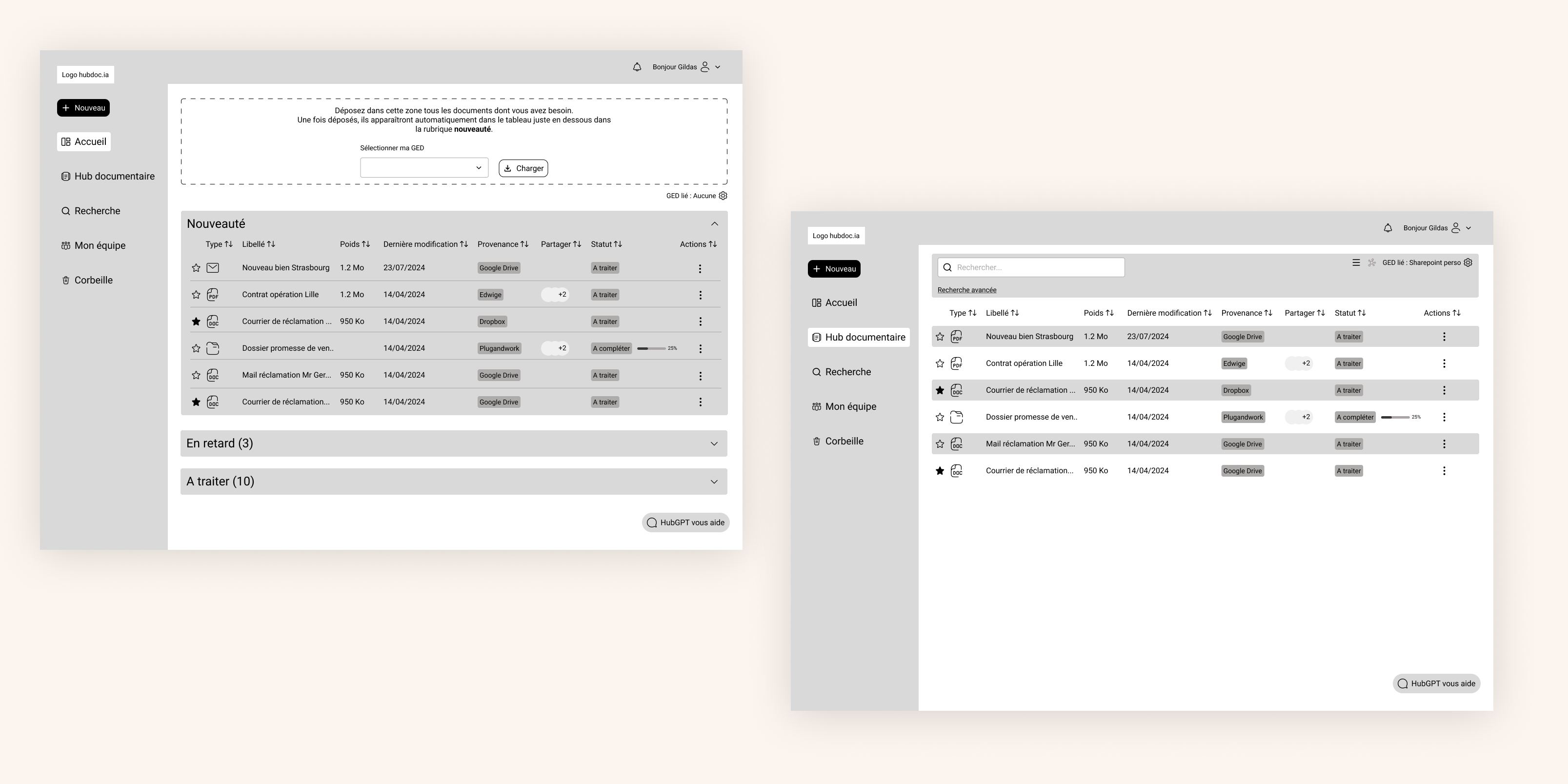Viewport: 1568px width, 784px height.
Task: Go to 'Hub documentaire' in the Accueil window sidebar
Action: (x=108, y=177)
